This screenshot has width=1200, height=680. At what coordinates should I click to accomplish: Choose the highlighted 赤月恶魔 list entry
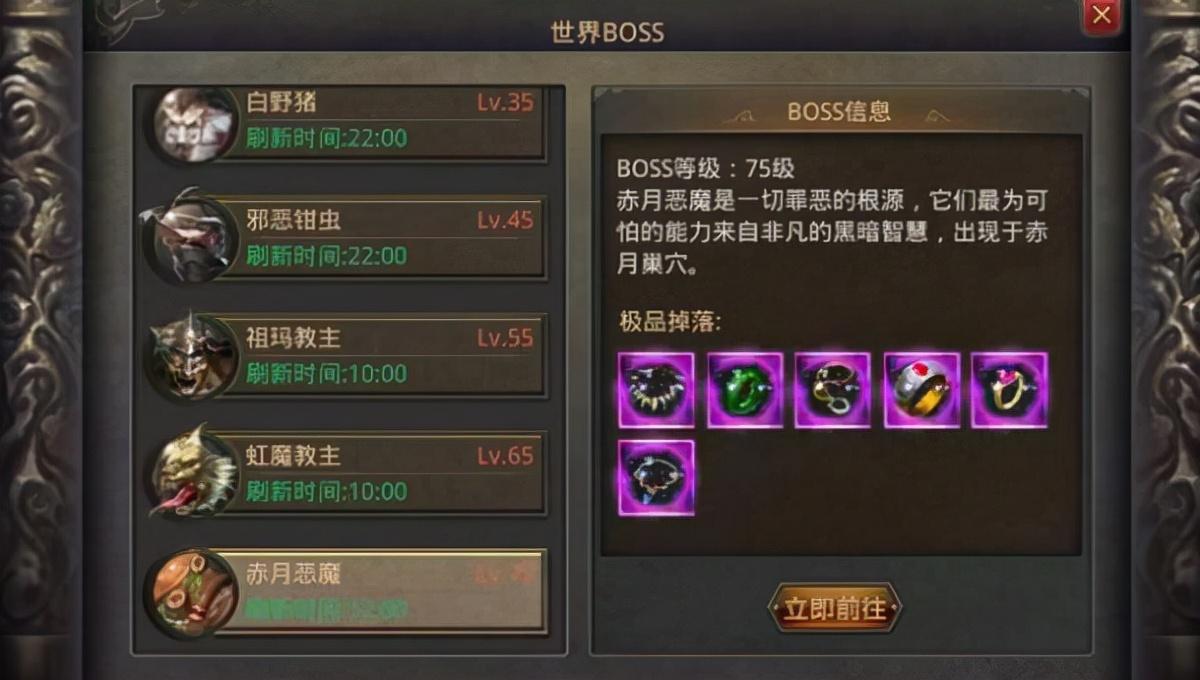346,591
